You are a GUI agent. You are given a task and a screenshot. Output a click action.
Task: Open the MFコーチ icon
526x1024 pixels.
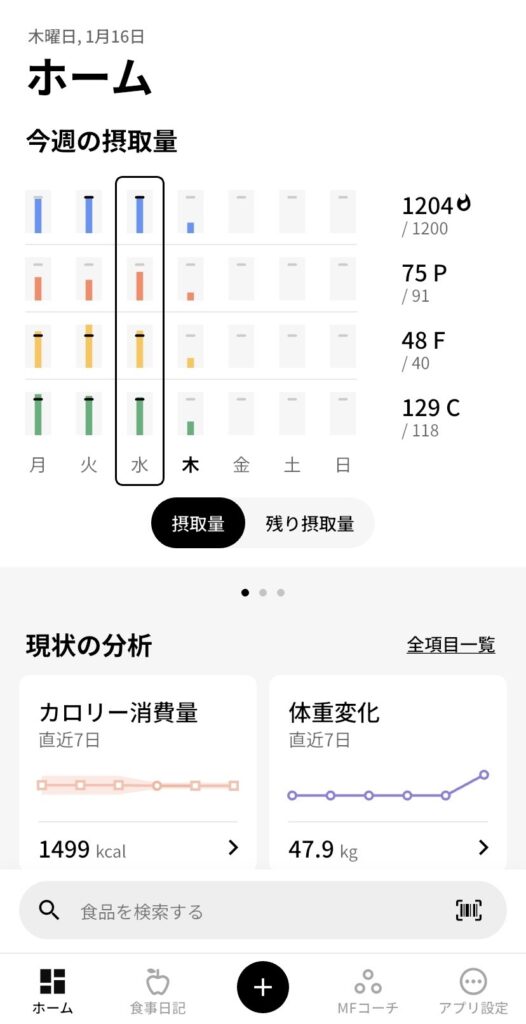pyautogui.click(x=368, y=982)
